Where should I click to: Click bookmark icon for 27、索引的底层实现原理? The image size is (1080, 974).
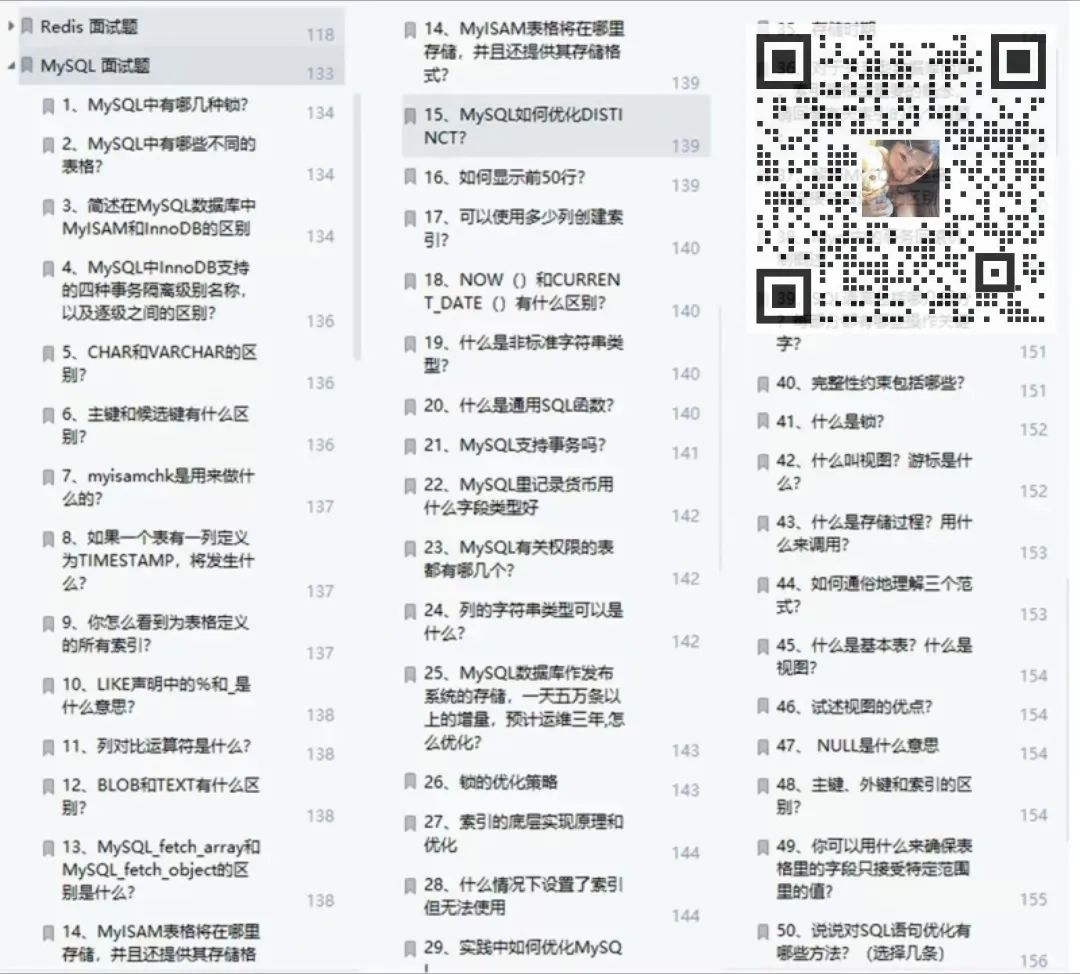point(410,822)
